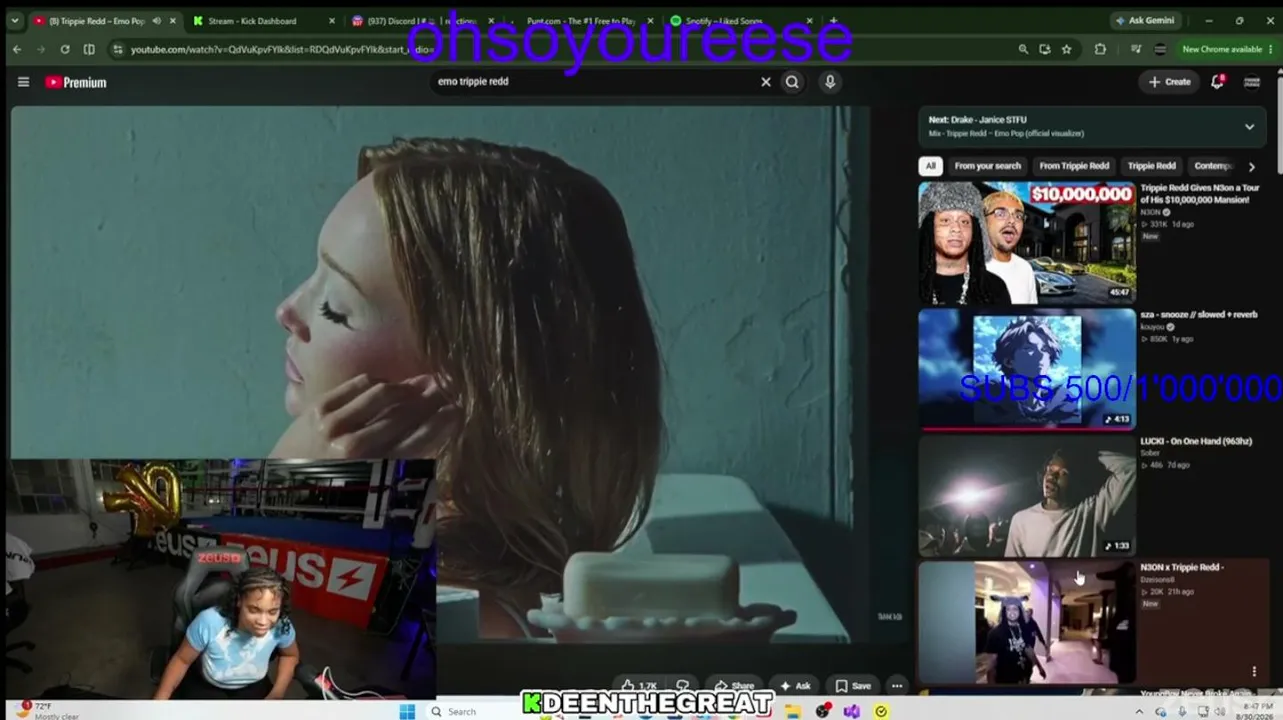Click the N3ON x Trippie Redd title
This screenshot has width=1283, height=720.
[1181, 568]
